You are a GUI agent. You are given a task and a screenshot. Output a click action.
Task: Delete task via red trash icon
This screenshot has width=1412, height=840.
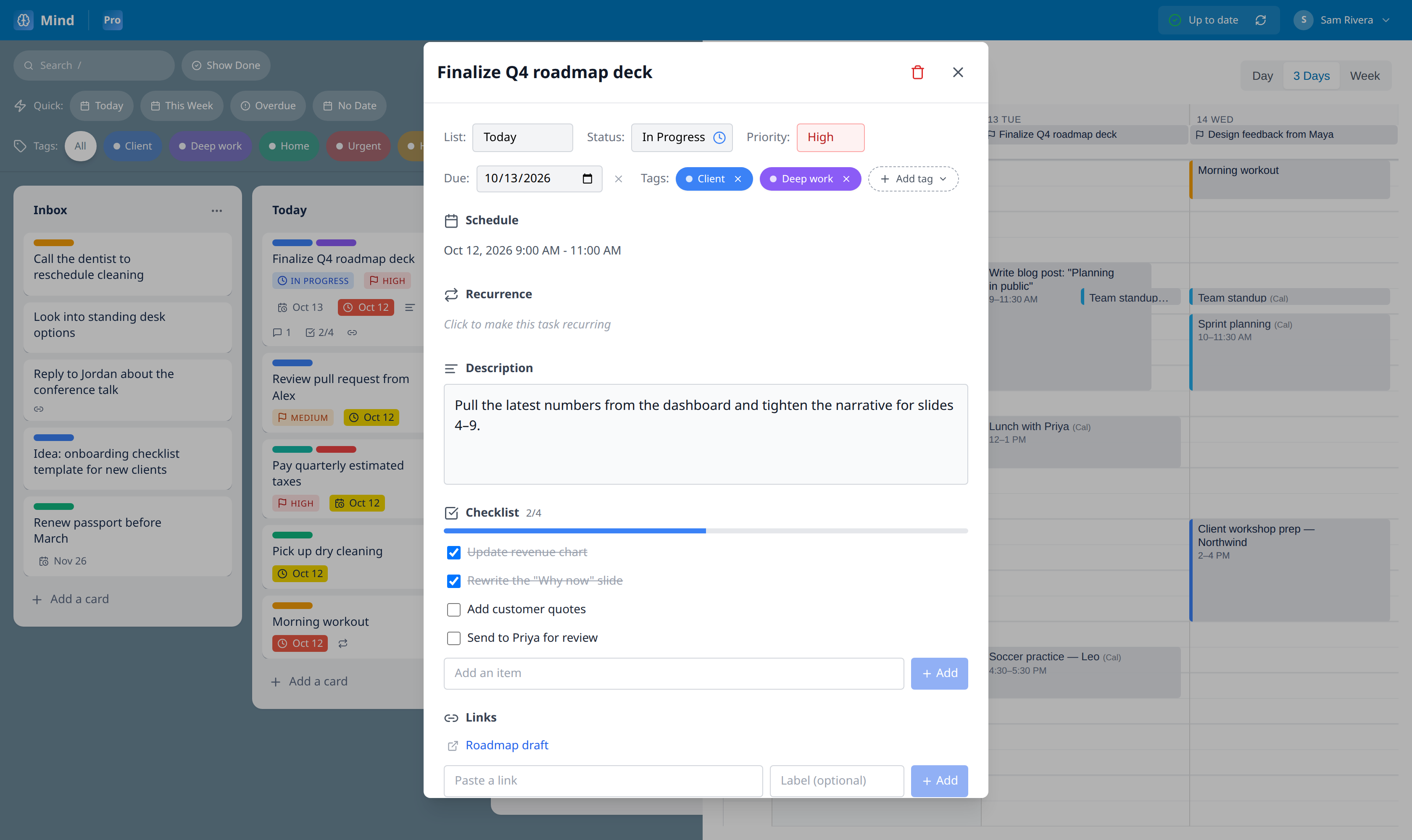click(917, 73)
